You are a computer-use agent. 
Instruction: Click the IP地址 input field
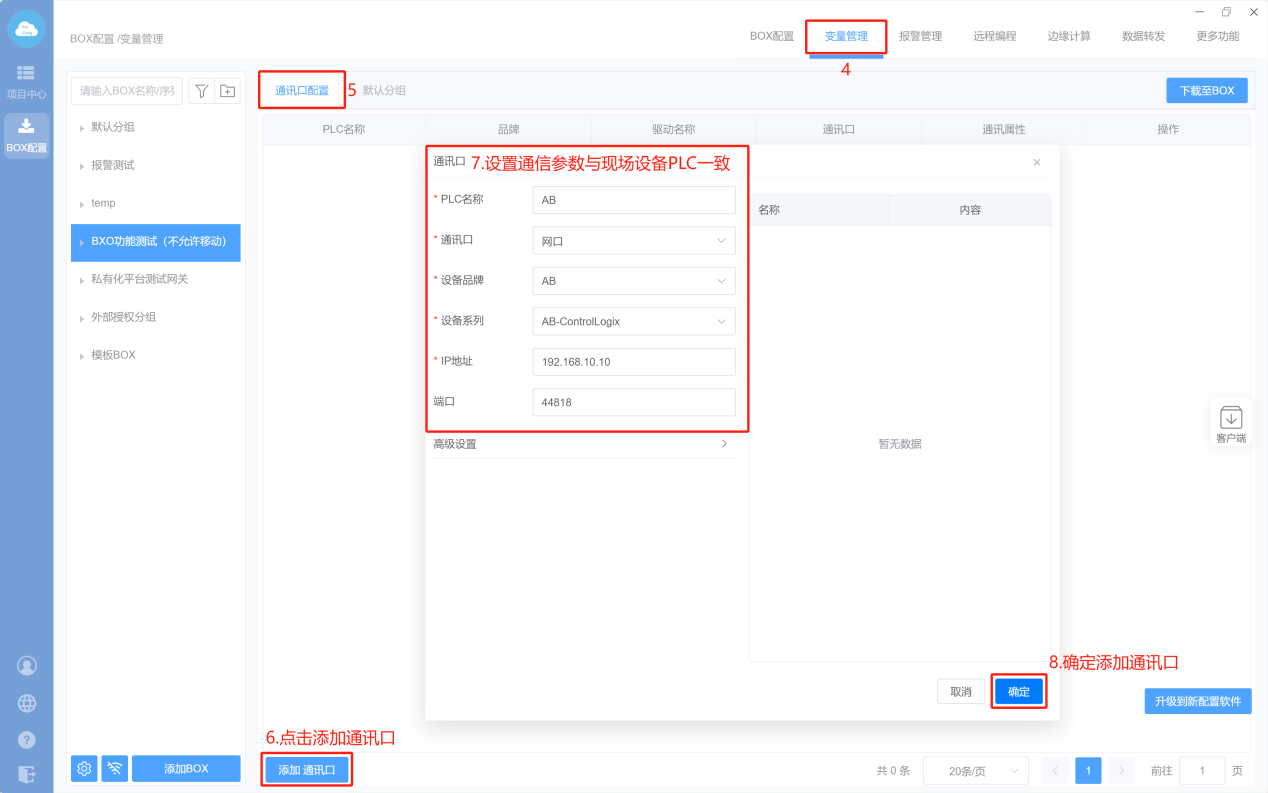point(633,362)
